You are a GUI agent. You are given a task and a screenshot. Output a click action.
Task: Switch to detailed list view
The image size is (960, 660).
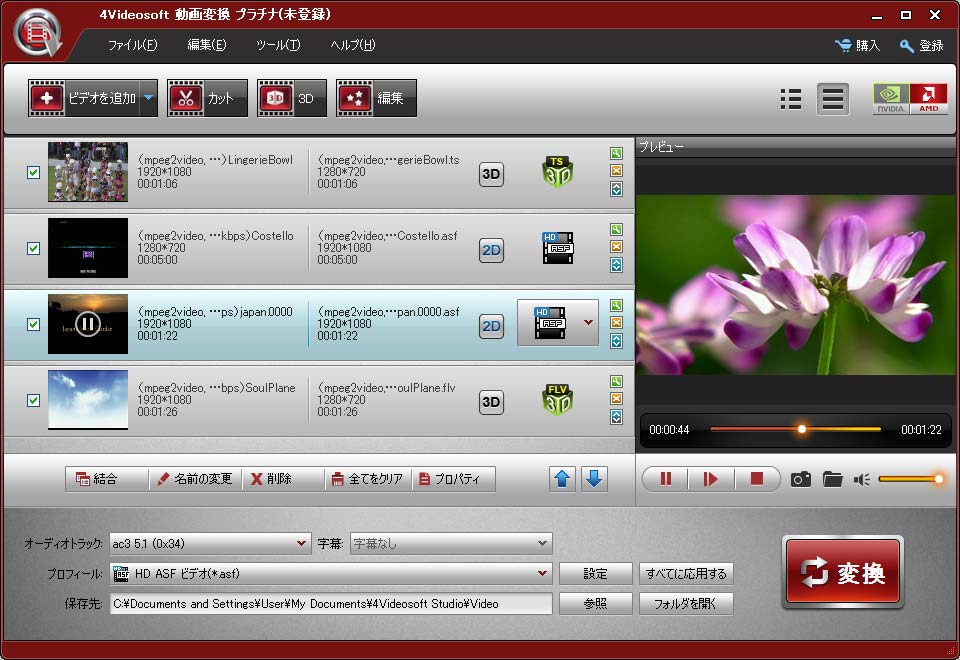point(833,99)
